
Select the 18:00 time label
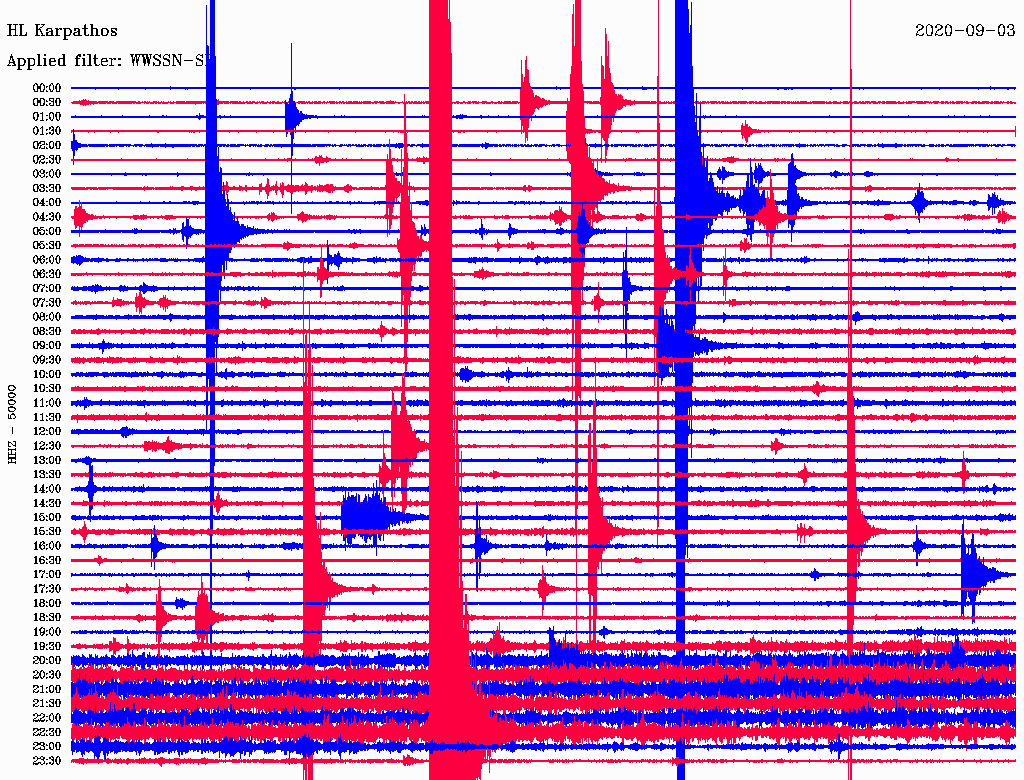click(x=47, y=604)
